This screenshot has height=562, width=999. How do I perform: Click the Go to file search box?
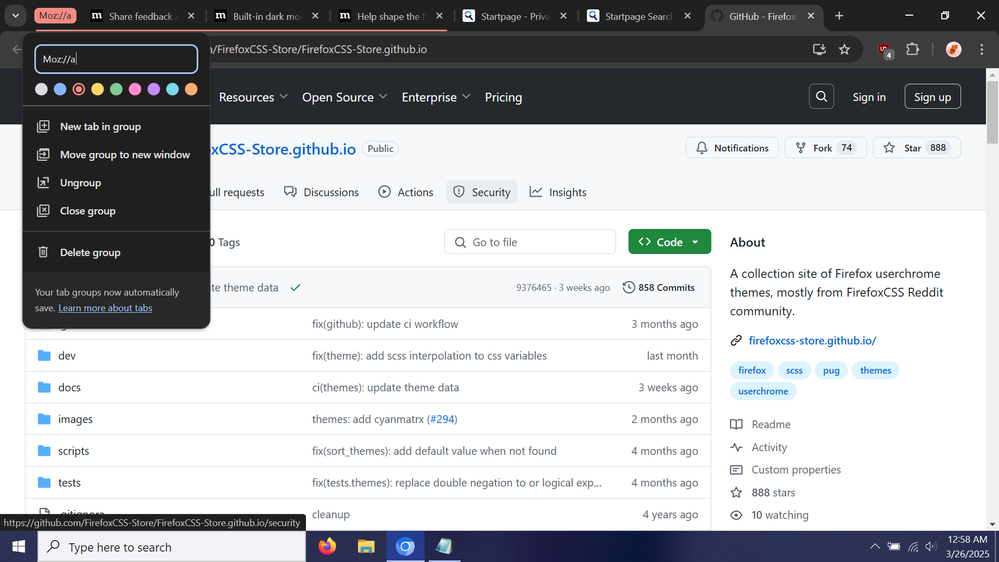tap(530, 242)
